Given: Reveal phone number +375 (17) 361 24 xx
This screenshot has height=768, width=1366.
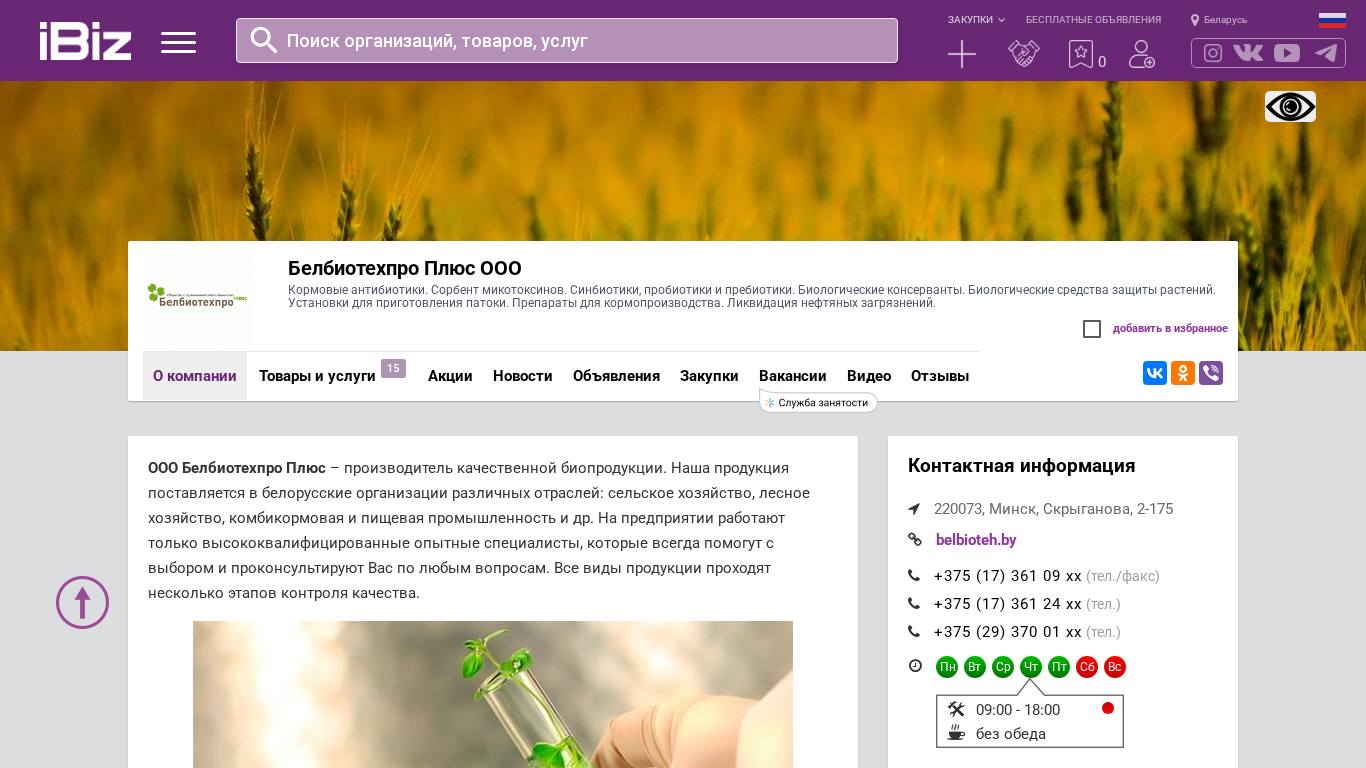Looking at the screenshot, I should [x=1008, y=604].
